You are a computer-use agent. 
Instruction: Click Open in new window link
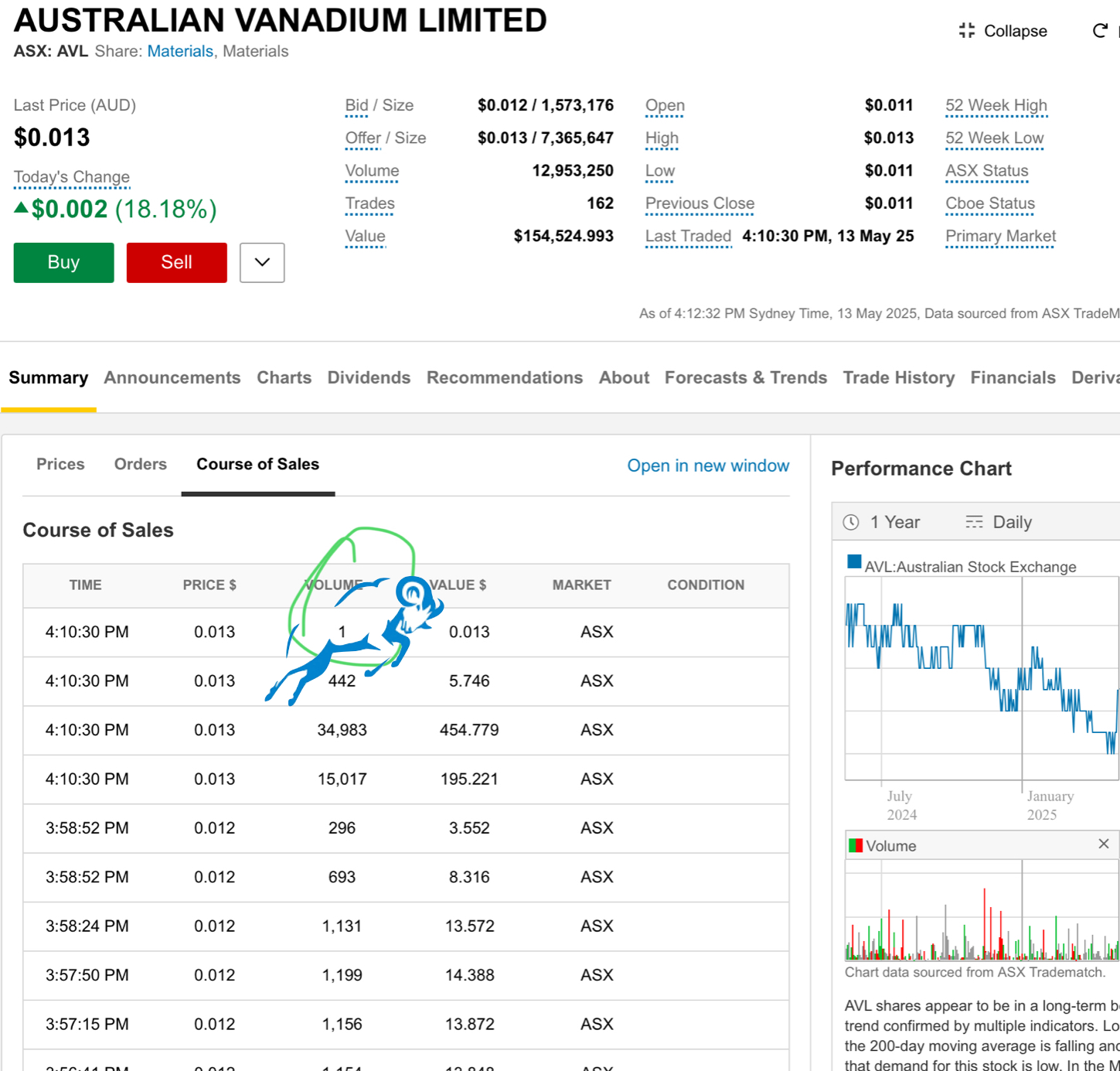(x=708, y=466)
